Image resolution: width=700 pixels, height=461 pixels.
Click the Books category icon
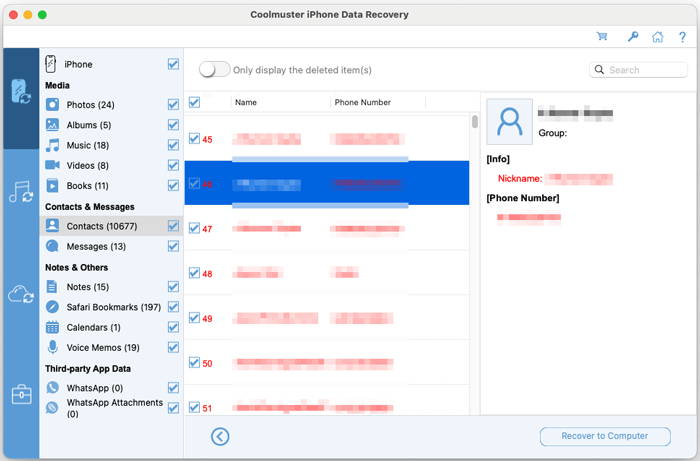click(52, 185)
